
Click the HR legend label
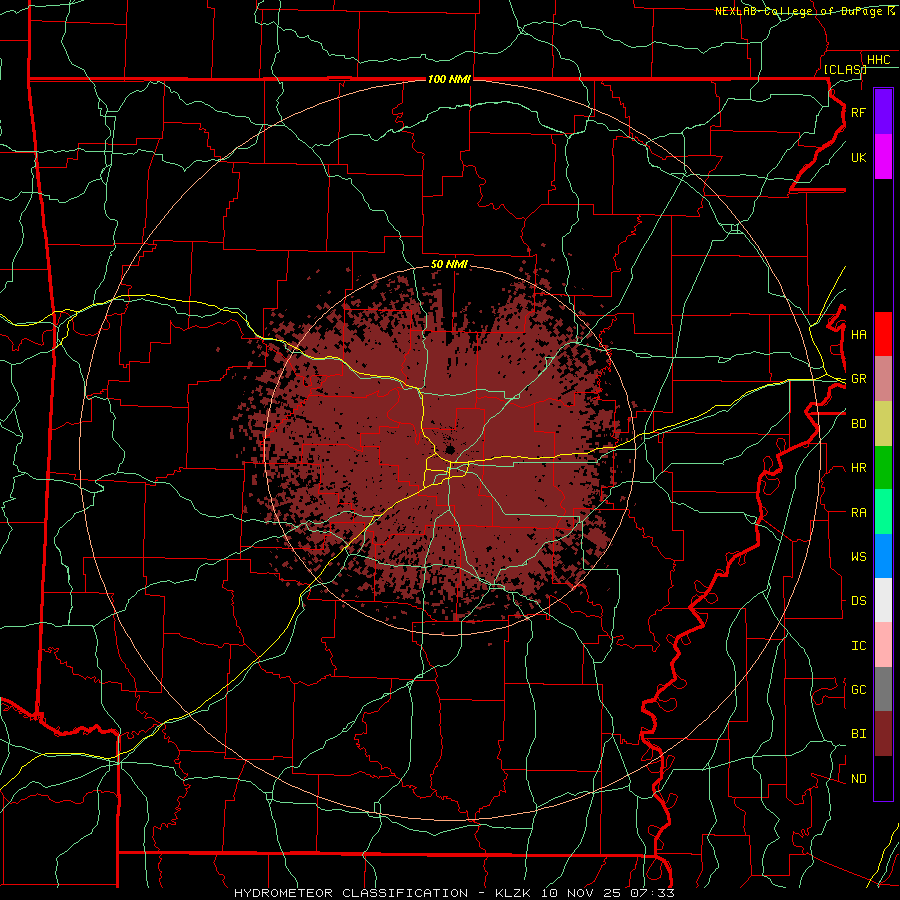(x=859, y=468)
